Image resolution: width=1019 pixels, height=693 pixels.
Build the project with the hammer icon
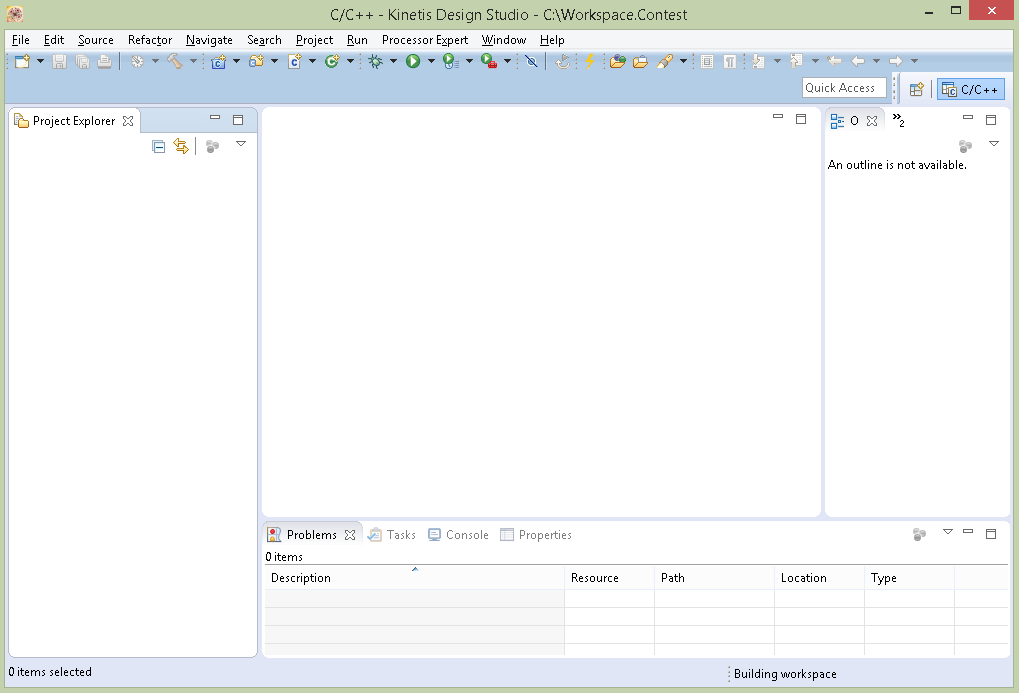(x=176, y=61)
